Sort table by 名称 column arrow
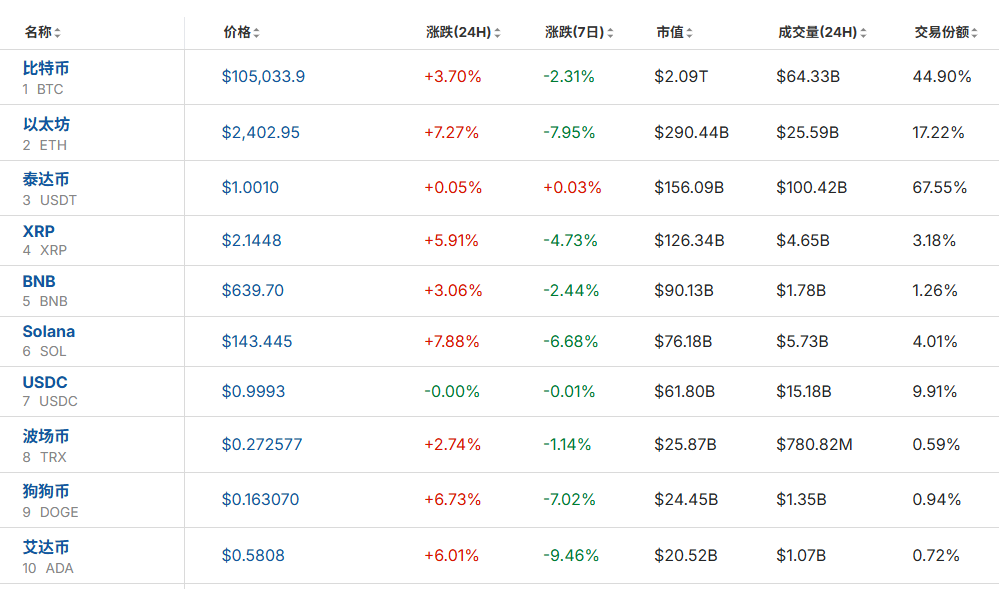Image resolution: width=999 pixels, height=589 pixels. [57, 33]
